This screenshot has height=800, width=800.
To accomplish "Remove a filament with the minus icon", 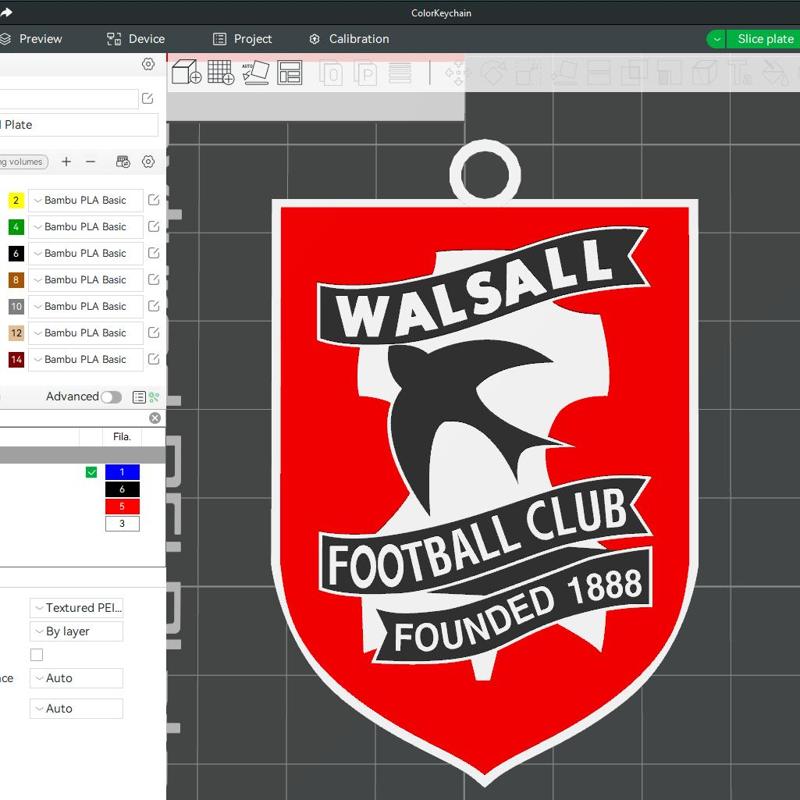I will pos(90,162).
